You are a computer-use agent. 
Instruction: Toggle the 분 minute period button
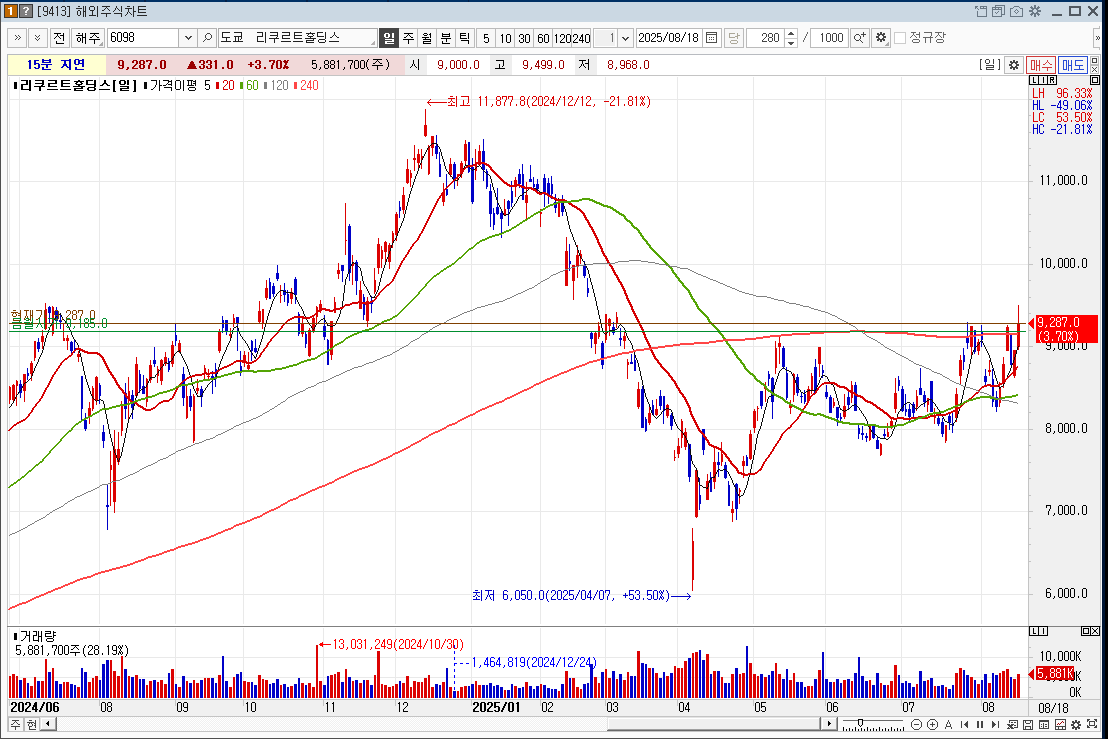click(x=446, y=38)
